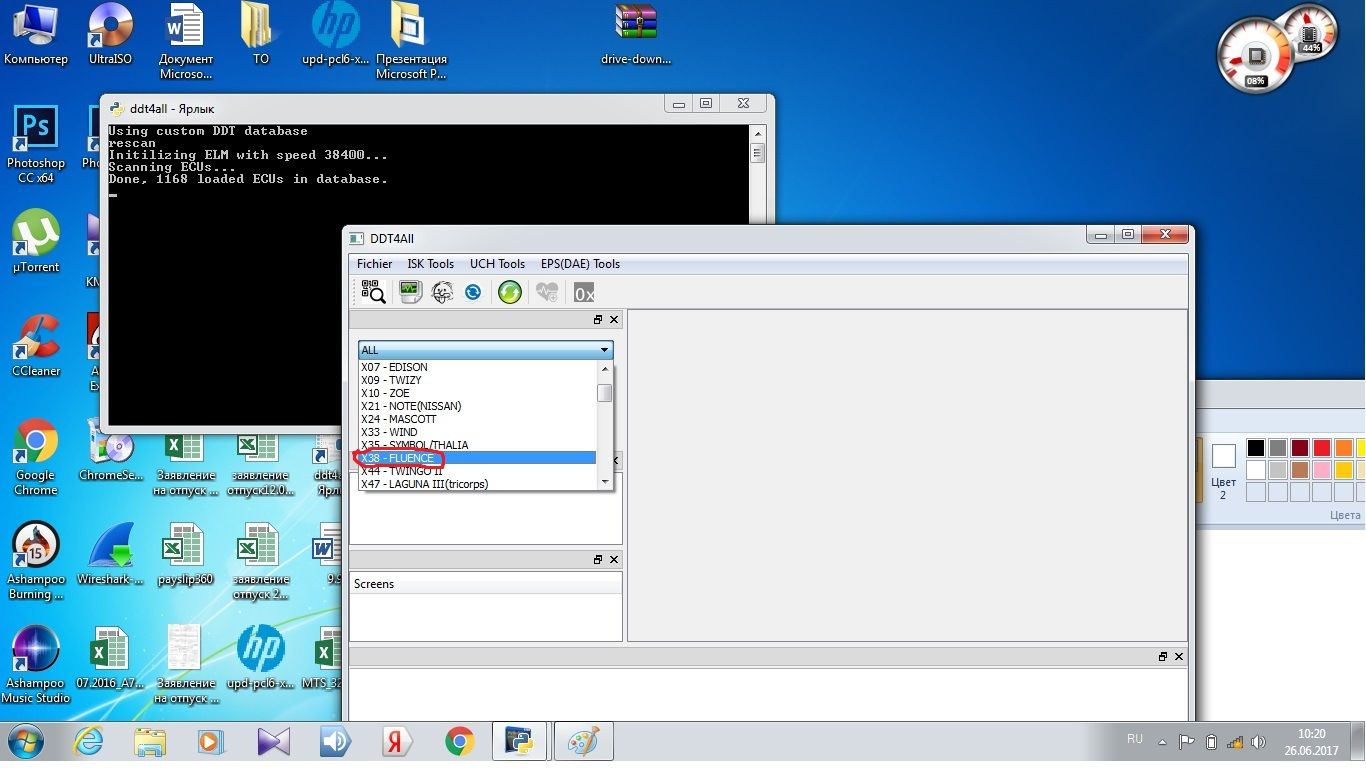Click the console window scroll-up arrow

coord(757,133)
